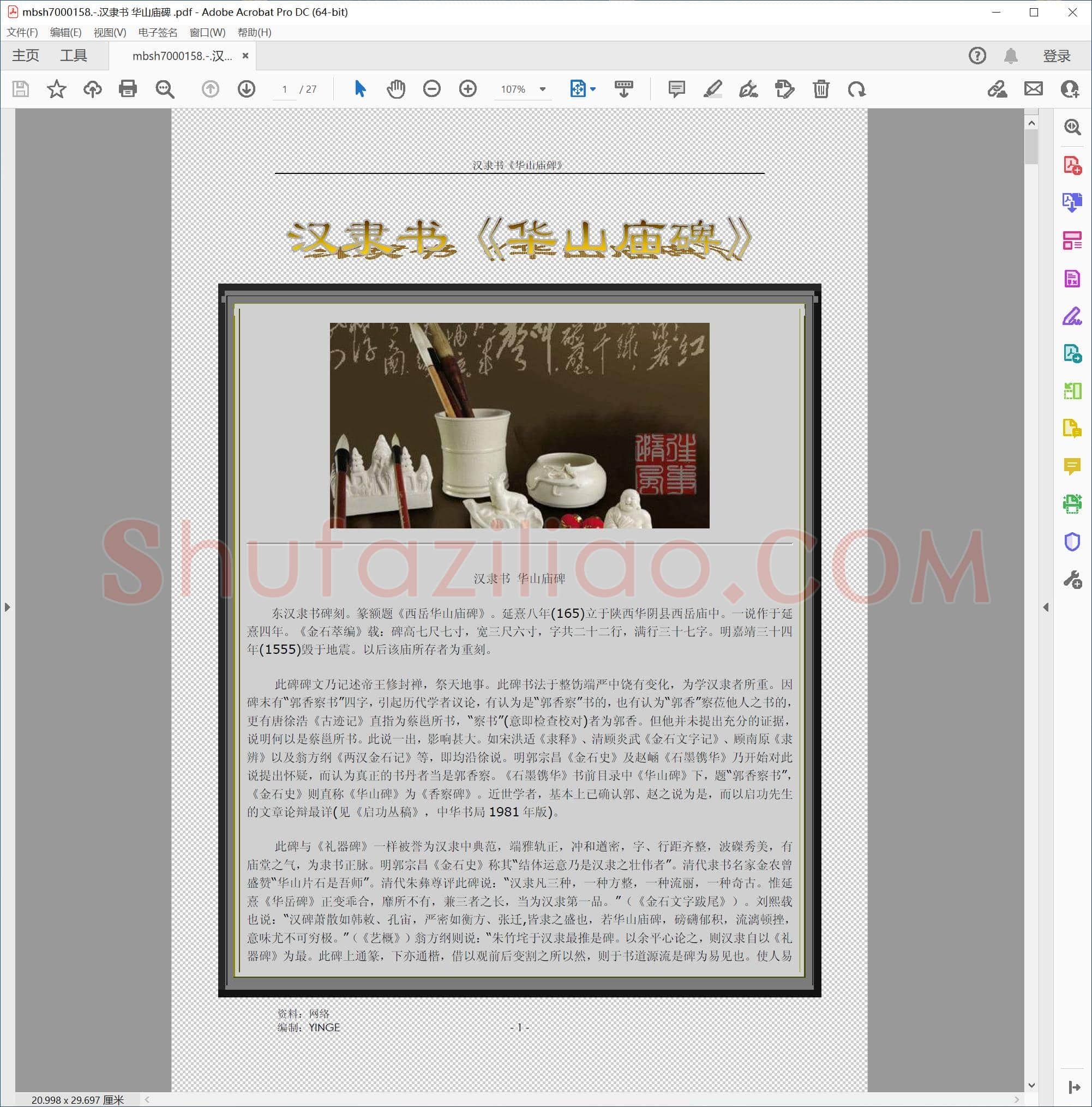Click the scroll up arrow
1092x1107 pixels.
[x=1031, y=123]
